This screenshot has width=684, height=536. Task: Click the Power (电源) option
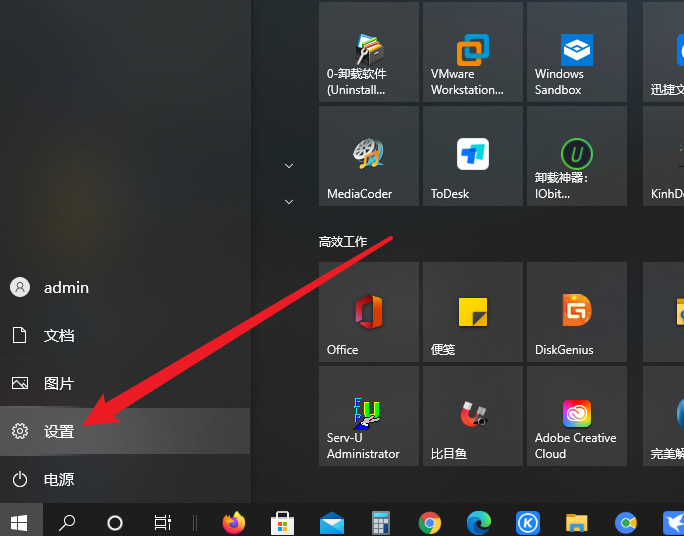tap(58, 480)
